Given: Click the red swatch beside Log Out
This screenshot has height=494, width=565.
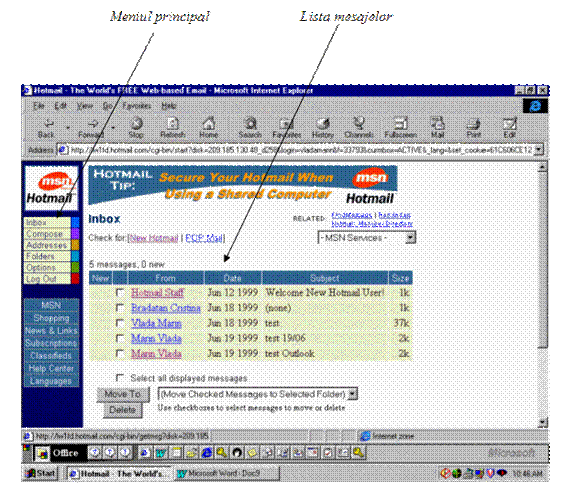Looking at the screenshot, I should 75,279.
